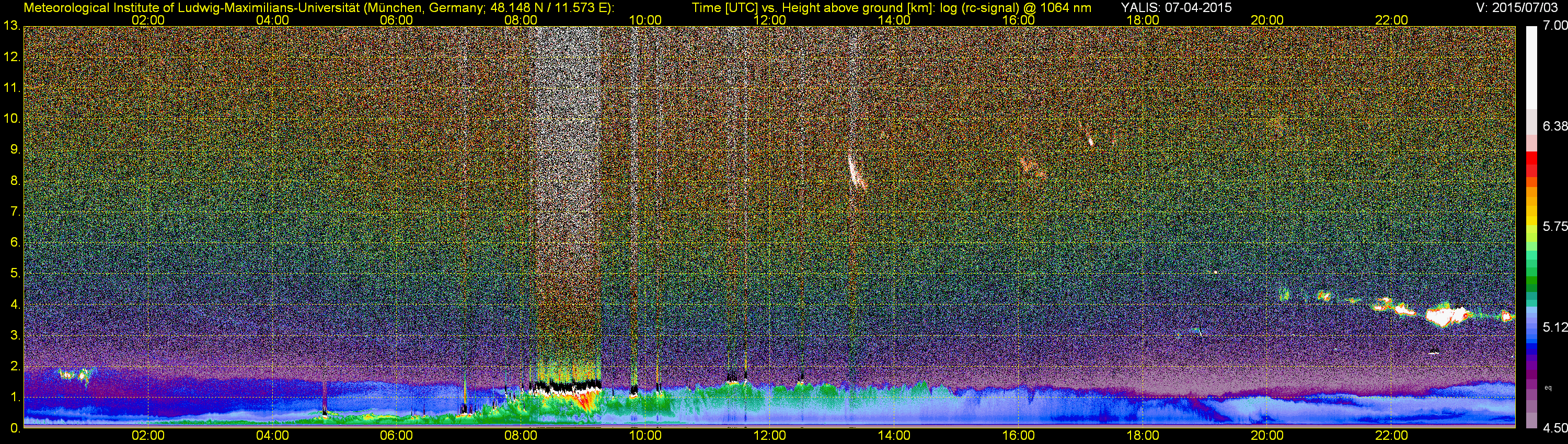The image size is (1568, 444).
Task: Click the 22:00 label on the upper time axis
Action: [x=1391, y=20]
